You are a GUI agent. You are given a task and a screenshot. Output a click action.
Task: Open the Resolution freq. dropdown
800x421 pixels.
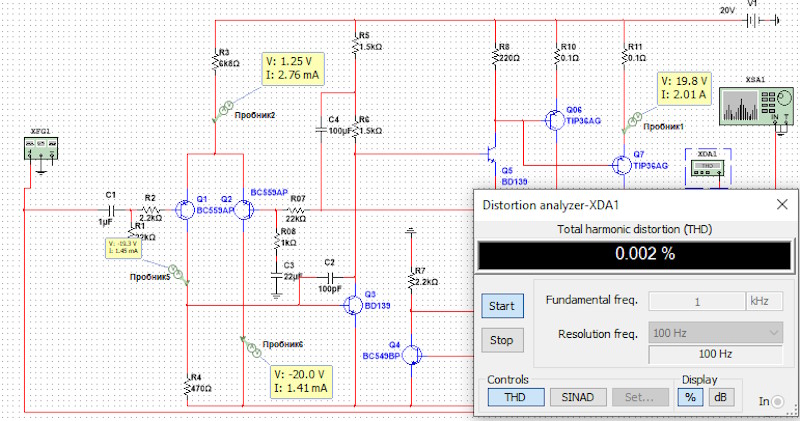(715, 332)
